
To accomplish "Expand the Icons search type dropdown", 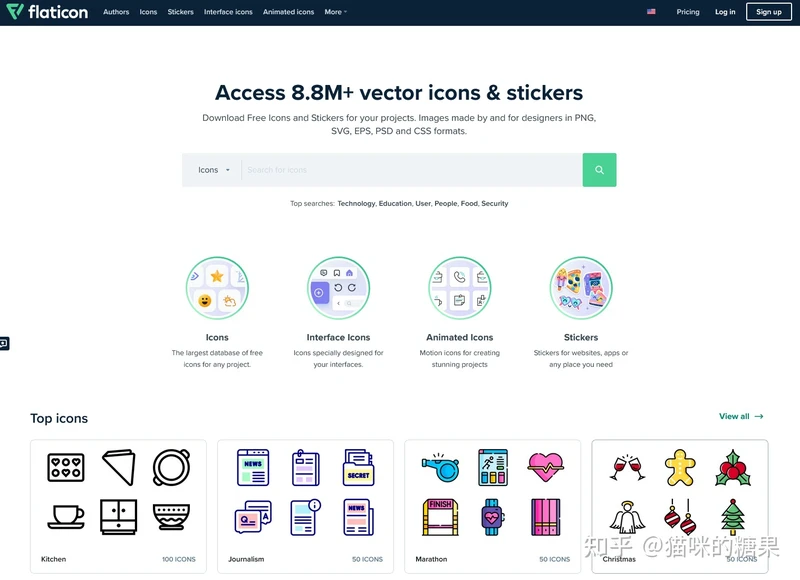I will point(214,170).
